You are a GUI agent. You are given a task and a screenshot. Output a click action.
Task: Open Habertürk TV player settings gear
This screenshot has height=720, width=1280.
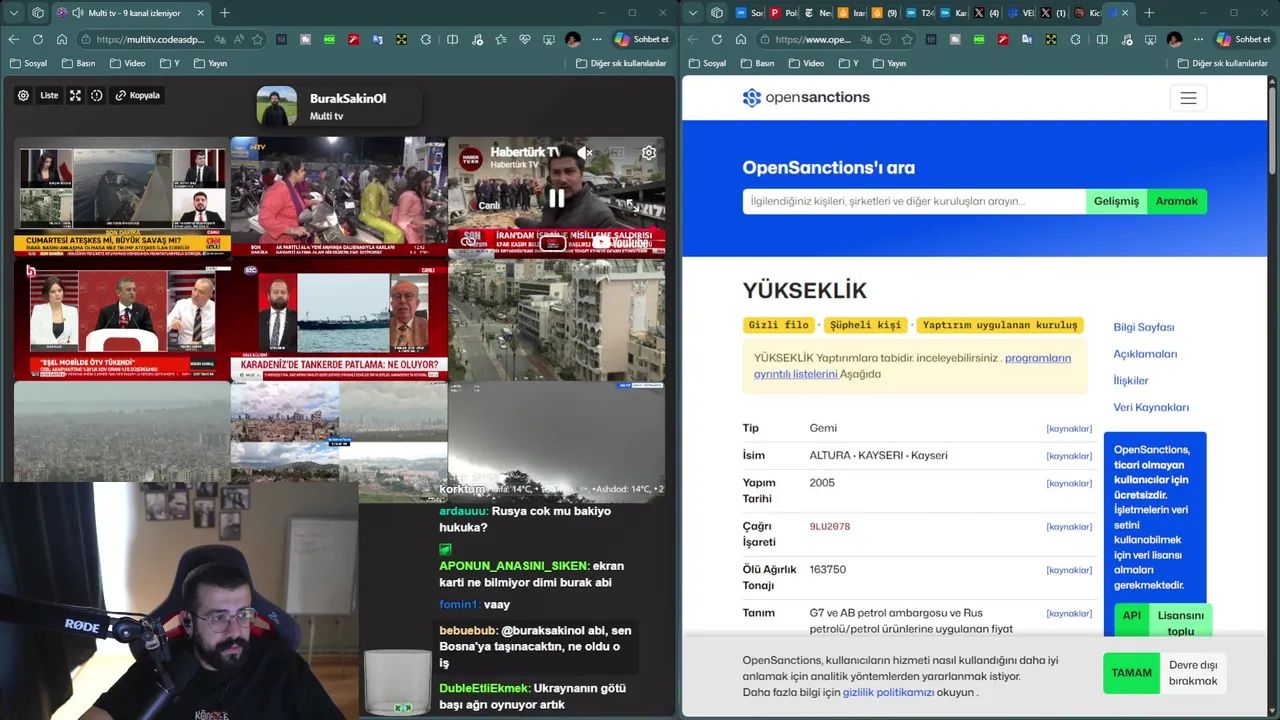coord(649,152)
